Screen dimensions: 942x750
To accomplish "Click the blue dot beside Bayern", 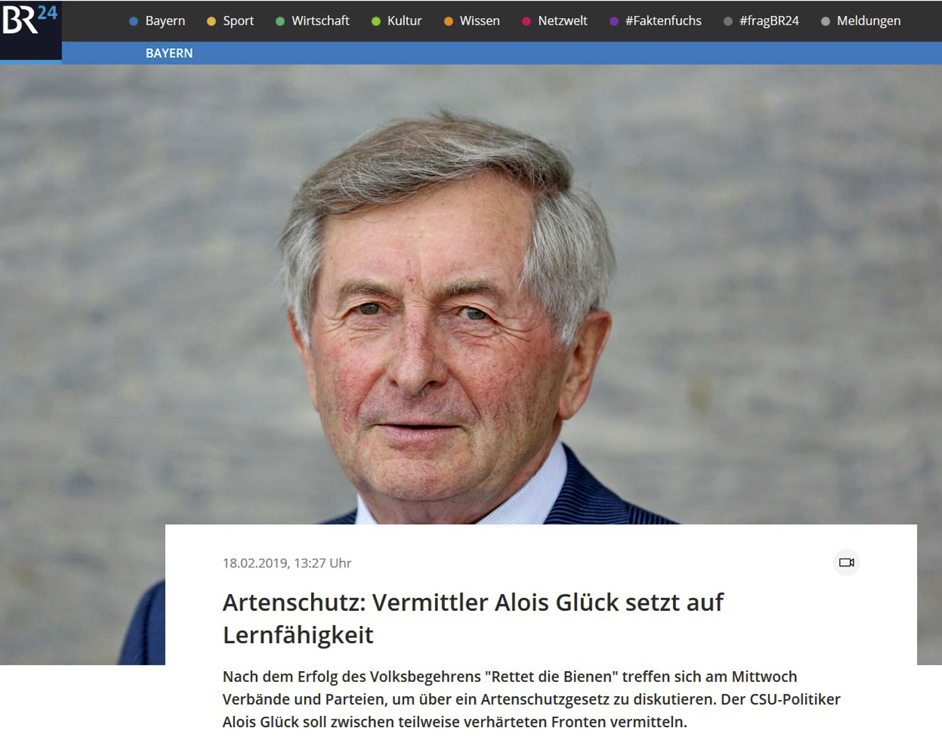I will point(133,21).
